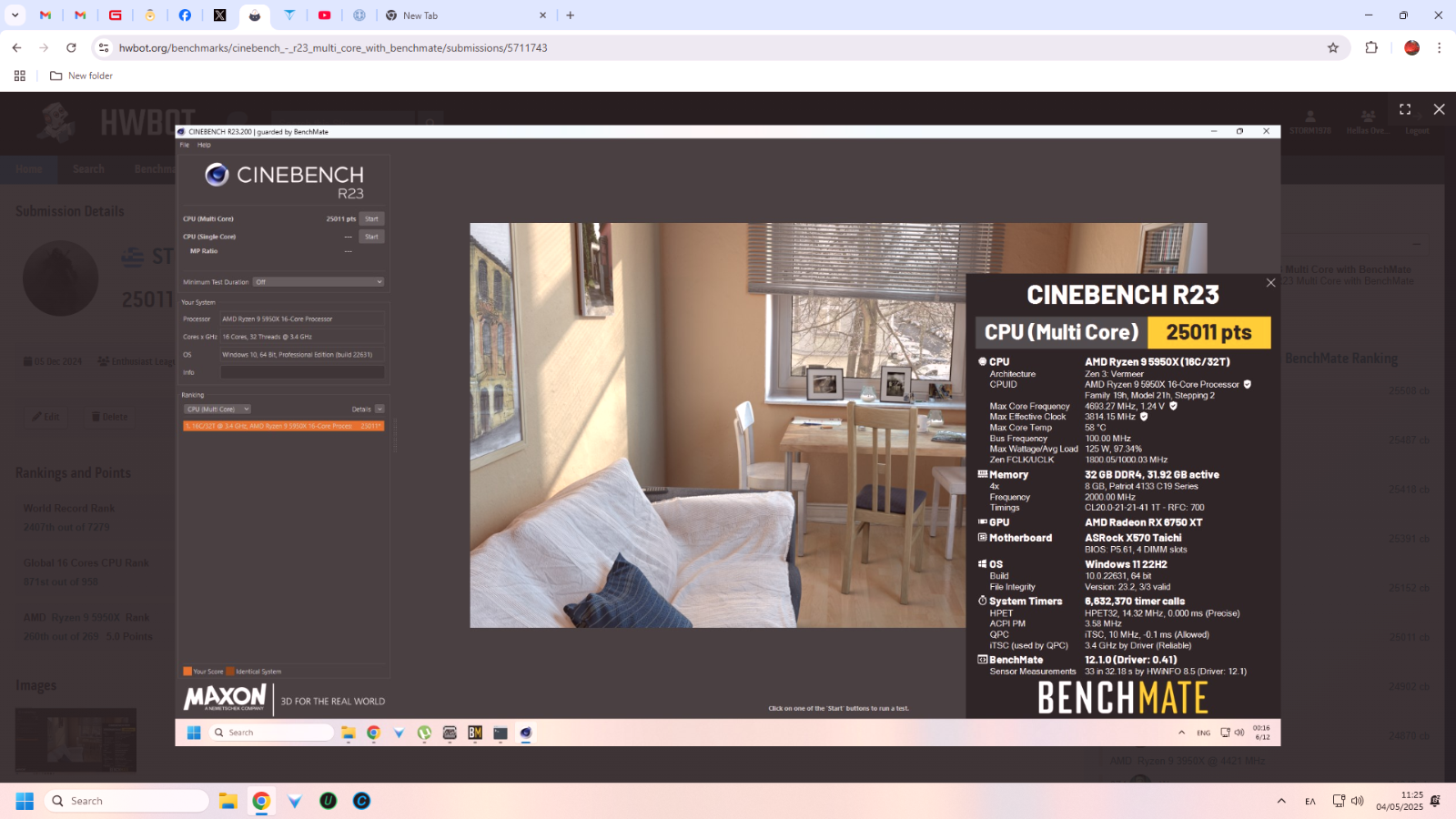
Task: Open network settings from host system tray
Action: pyautogui.click(x=1339, y=801)
